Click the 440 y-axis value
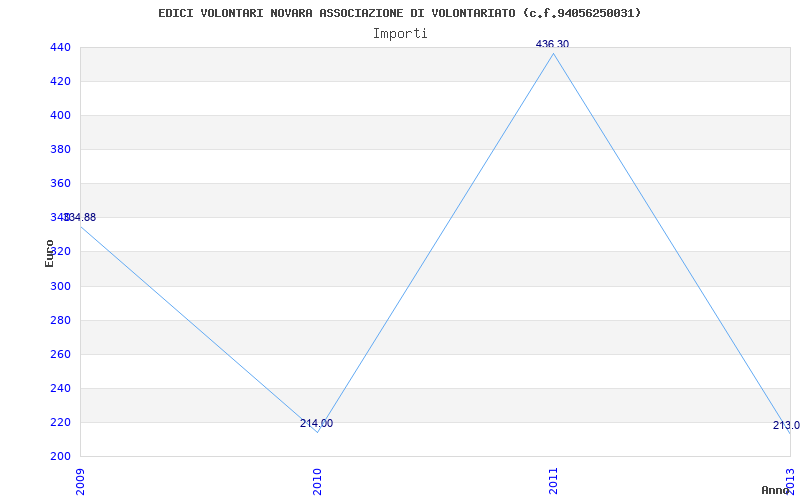Viewport: 800px width, 500px height. 60,47
